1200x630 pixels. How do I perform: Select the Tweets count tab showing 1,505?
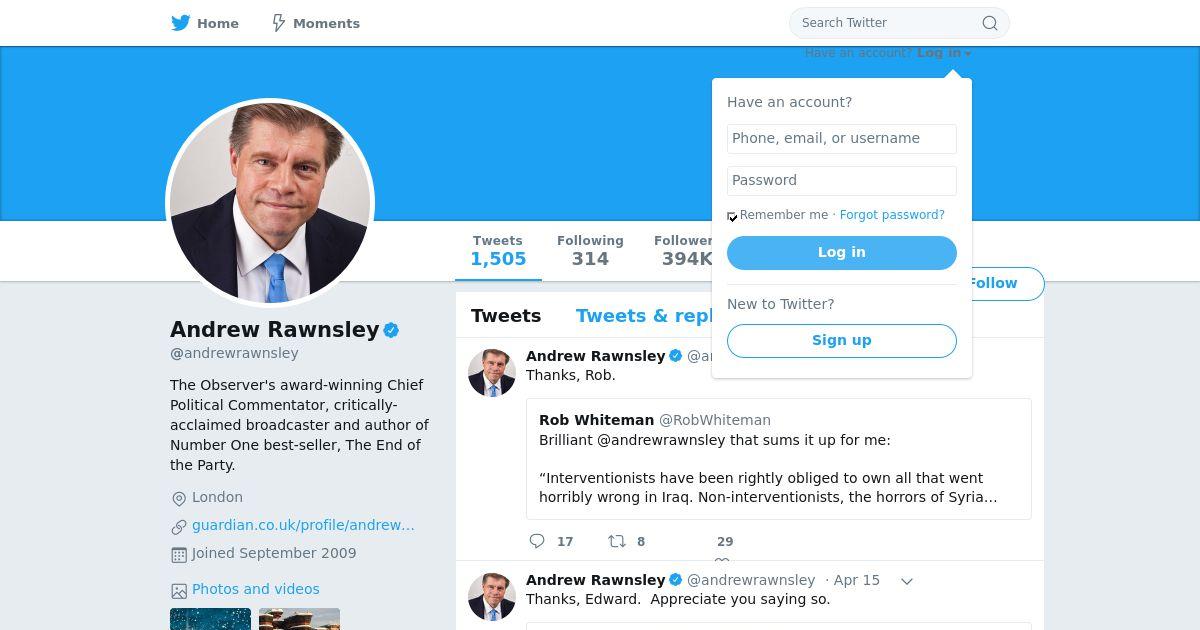coord(498,251)
